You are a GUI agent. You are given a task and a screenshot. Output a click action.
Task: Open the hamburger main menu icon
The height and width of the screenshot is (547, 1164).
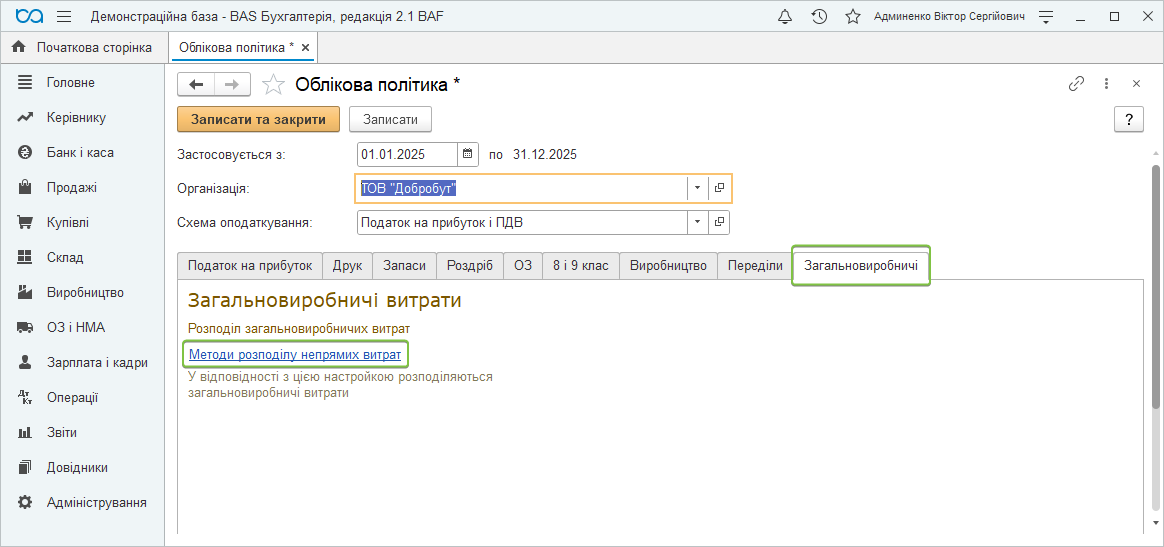64,17
